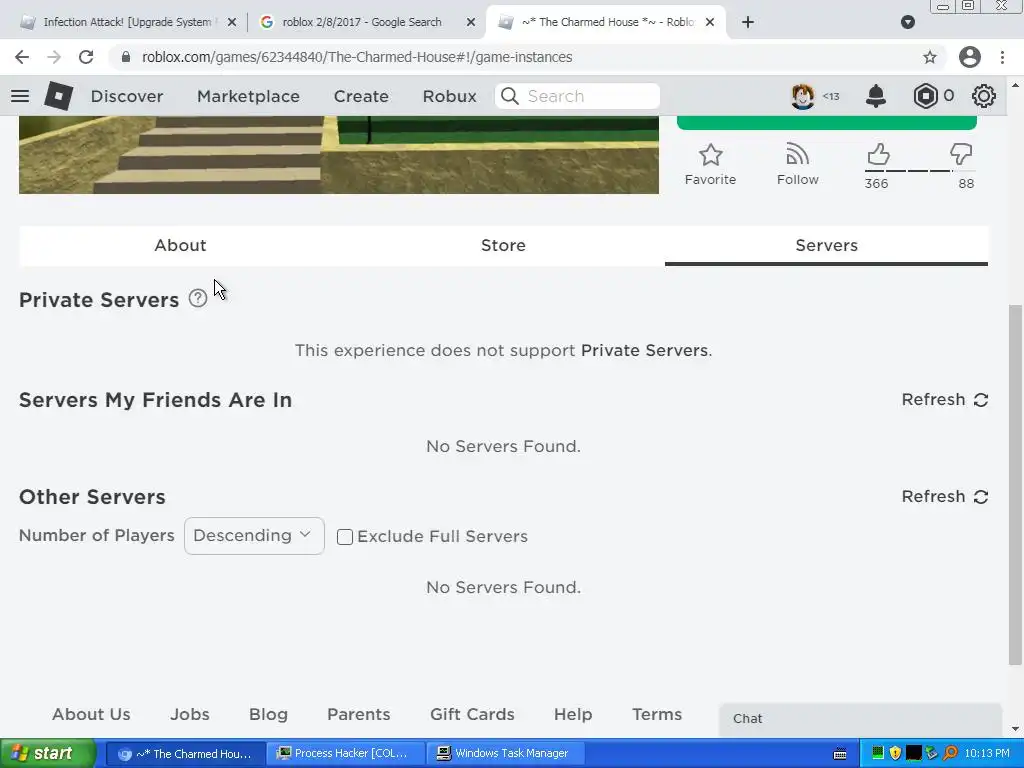1024x768 pixels.
Task: Click the scrollbar down arrow
Action: (1015, 729)
